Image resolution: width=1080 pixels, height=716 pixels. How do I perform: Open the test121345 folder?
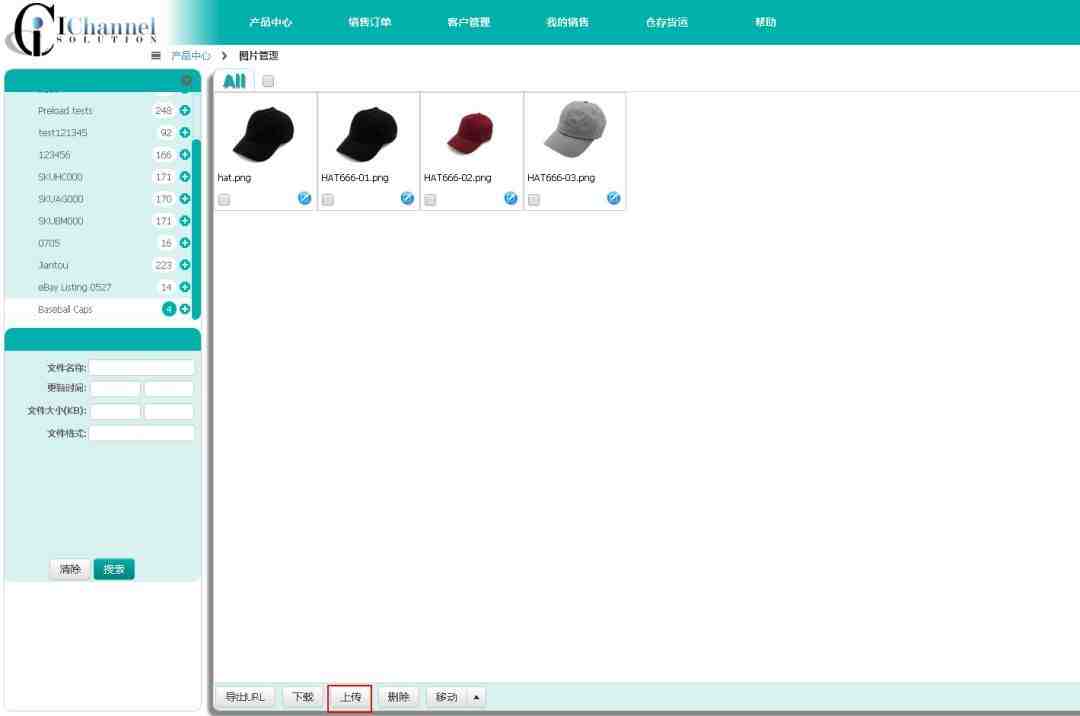point(63,133)
